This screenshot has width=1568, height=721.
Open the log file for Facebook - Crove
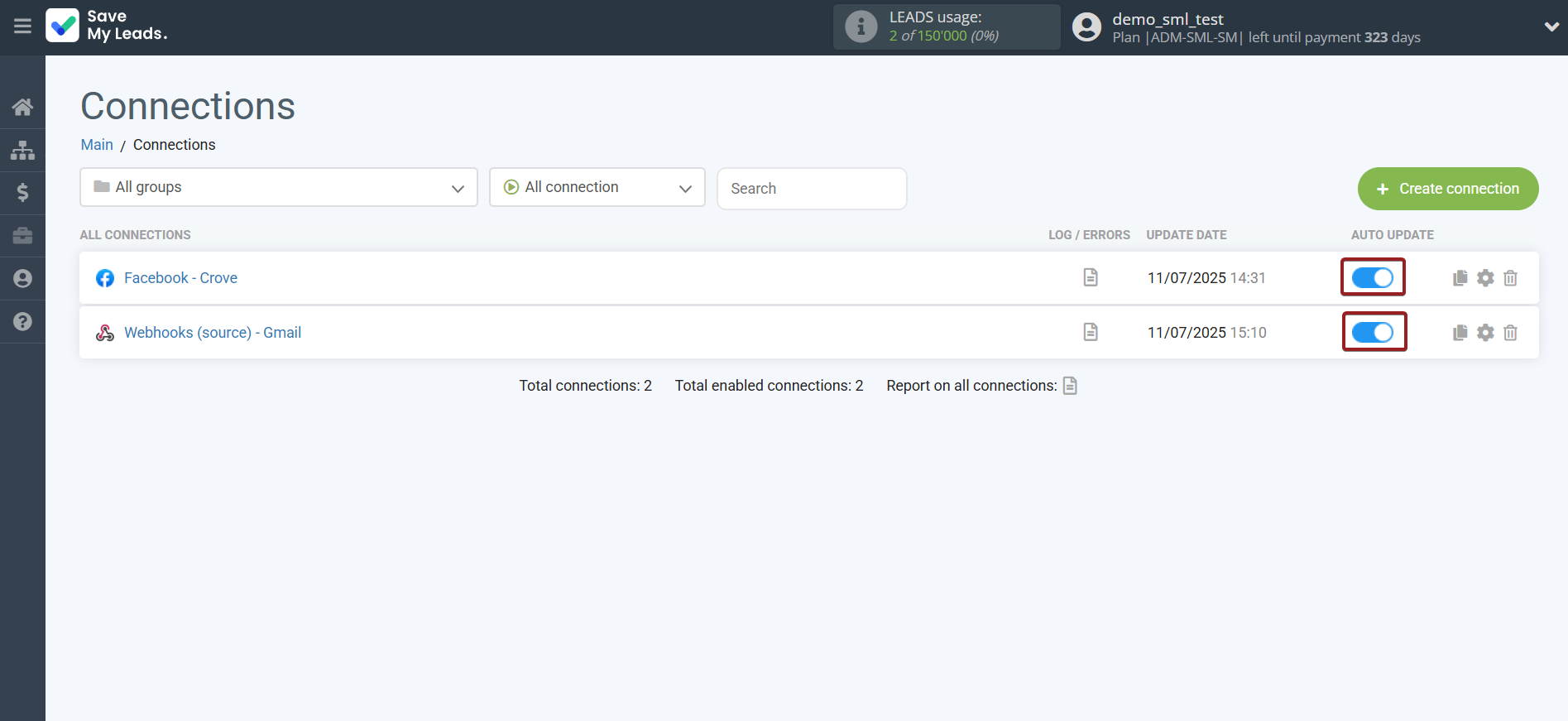click(x=1091, y=277)
